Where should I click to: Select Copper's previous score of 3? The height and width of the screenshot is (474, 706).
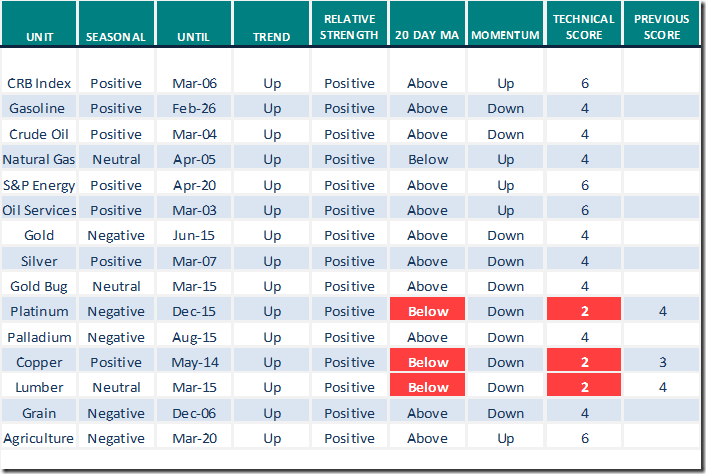pyautogui.click(x=662, y=362)
